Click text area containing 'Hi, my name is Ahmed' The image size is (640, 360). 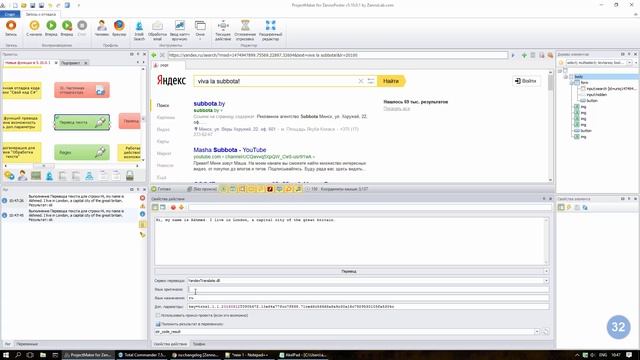pos(351,241)
